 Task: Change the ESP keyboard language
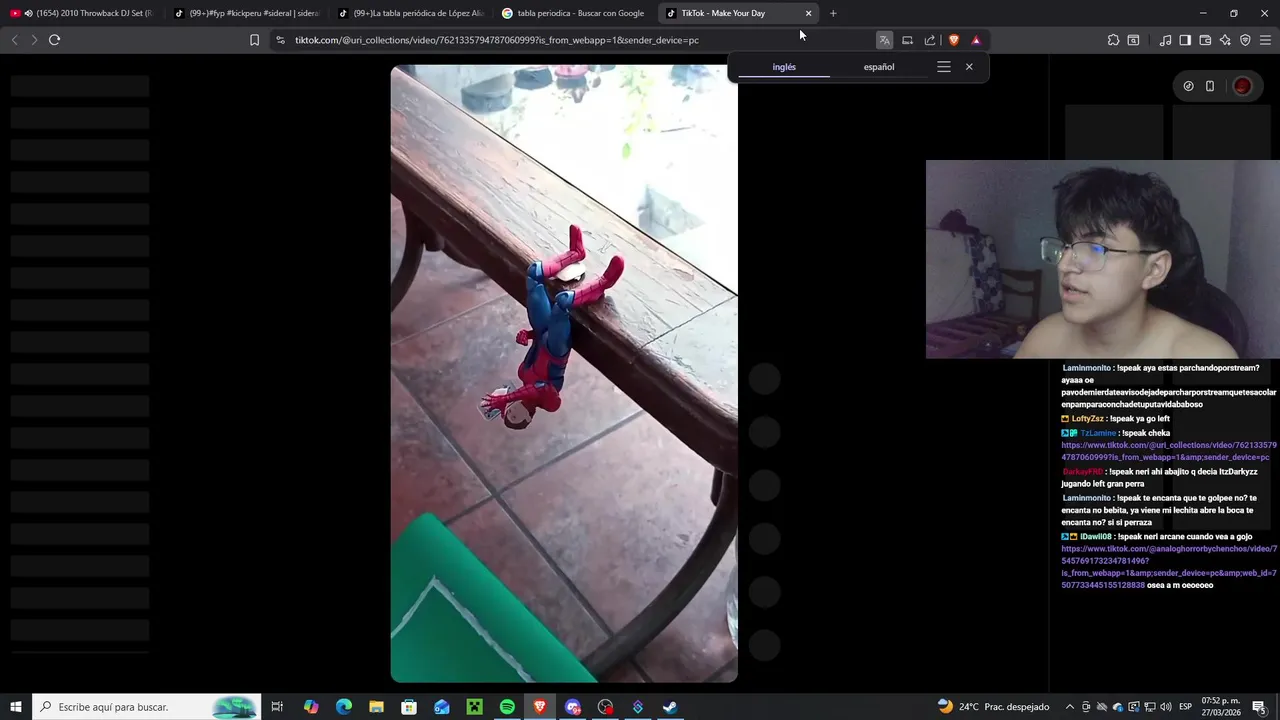click(x=1185, y=707)
